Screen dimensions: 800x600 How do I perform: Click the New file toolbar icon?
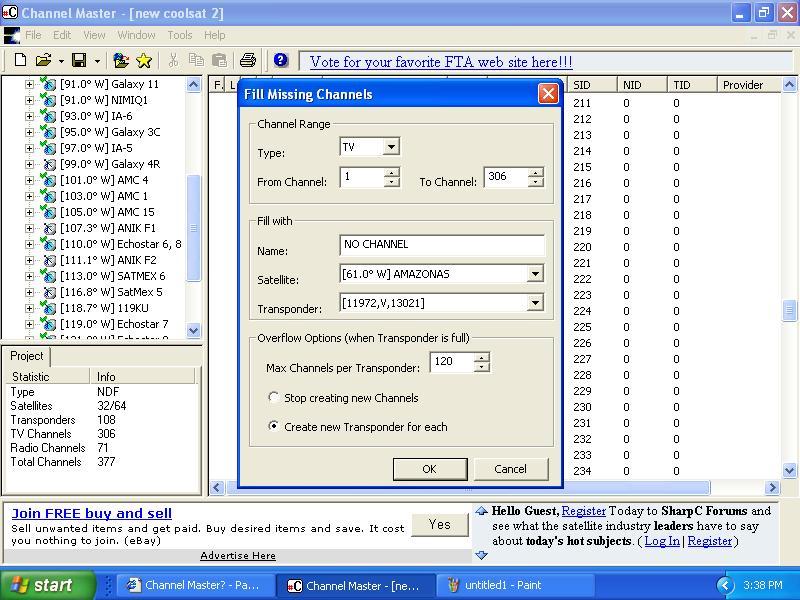tap(20, 60)
